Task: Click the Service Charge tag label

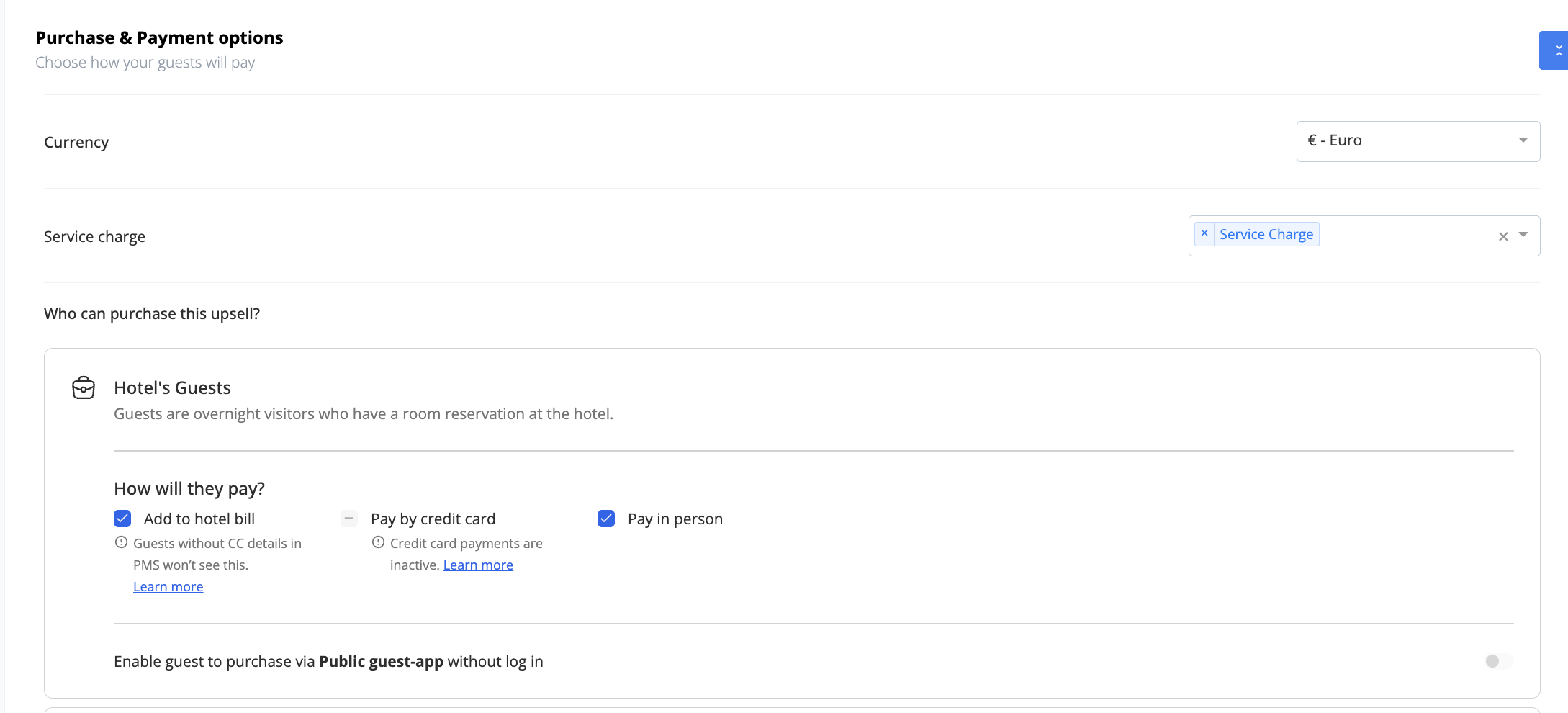Action: coord(1266,234)
